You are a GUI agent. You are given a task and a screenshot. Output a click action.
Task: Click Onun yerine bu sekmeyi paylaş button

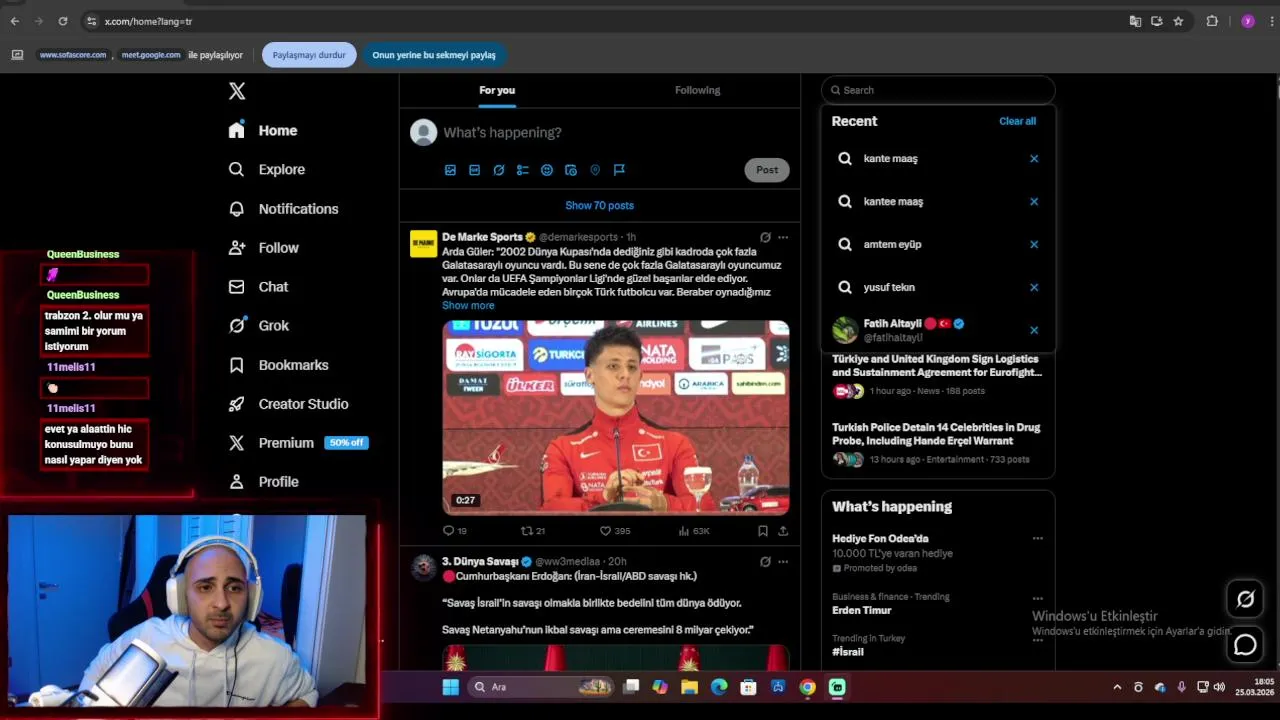pyautogui.click(x=434, y=55)
